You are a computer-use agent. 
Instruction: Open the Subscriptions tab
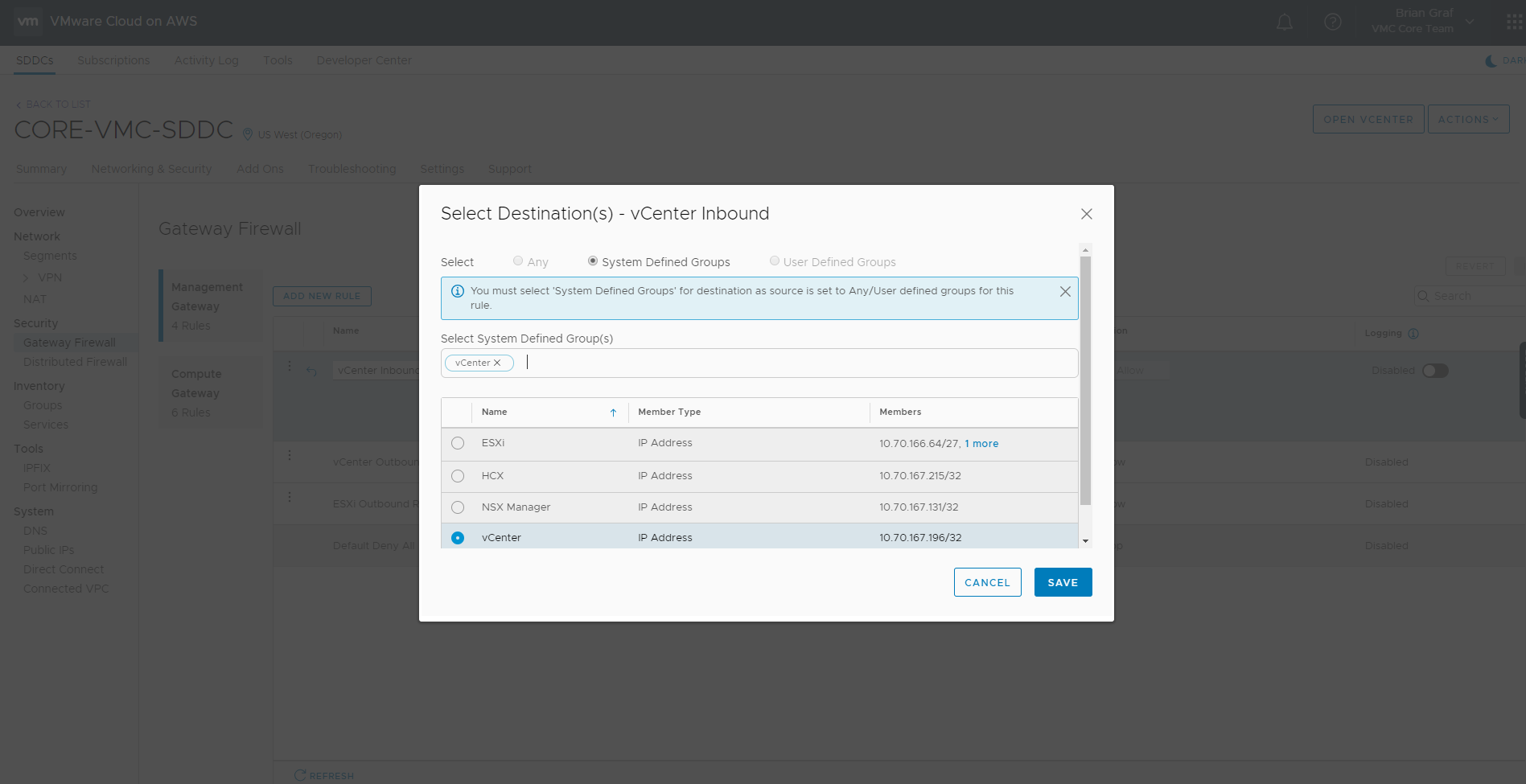pos(113,60)
